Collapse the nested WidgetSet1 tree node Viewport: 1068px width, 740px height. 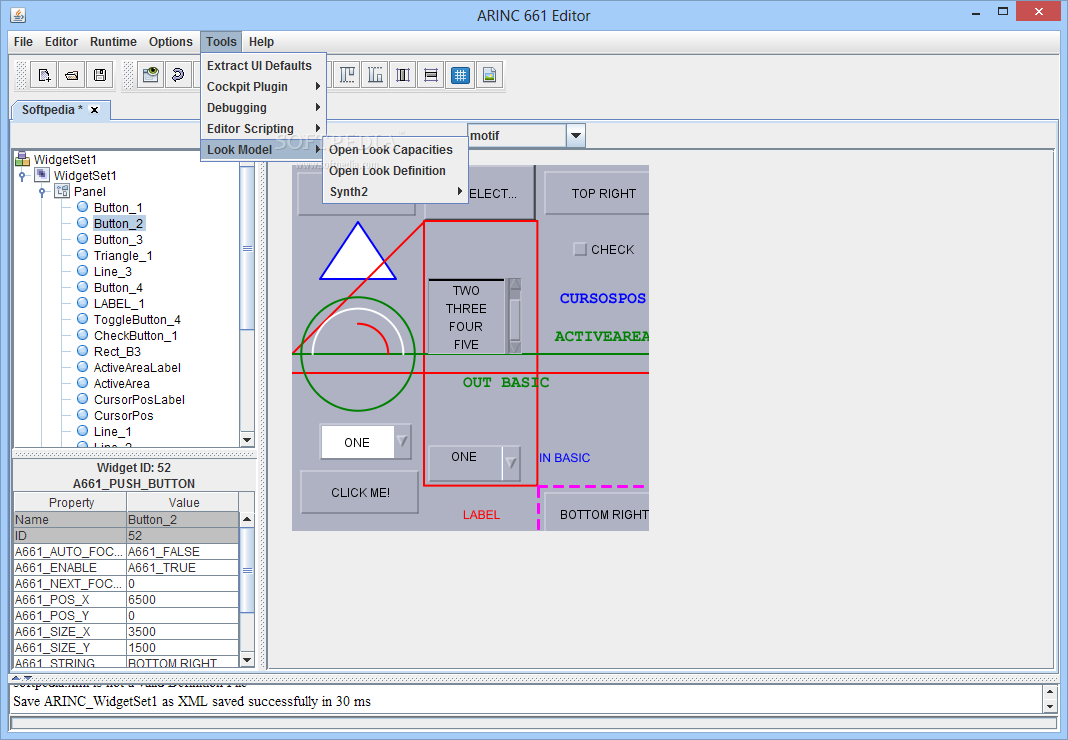[22, 176]
